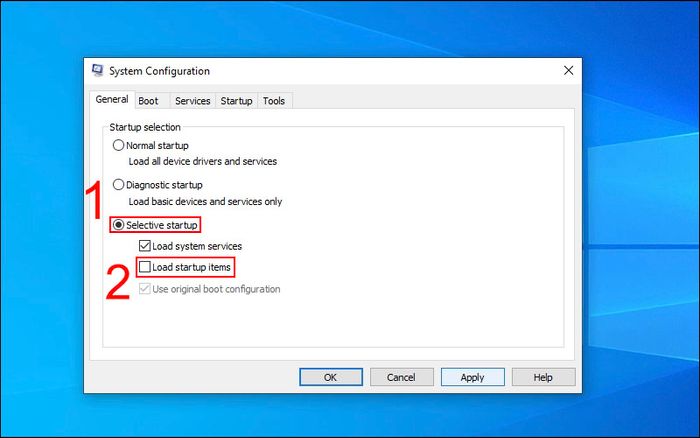Click the 'Load all device drivers and services' text
The height and width of the screenshot is (438, 700).
coord(203,161)
